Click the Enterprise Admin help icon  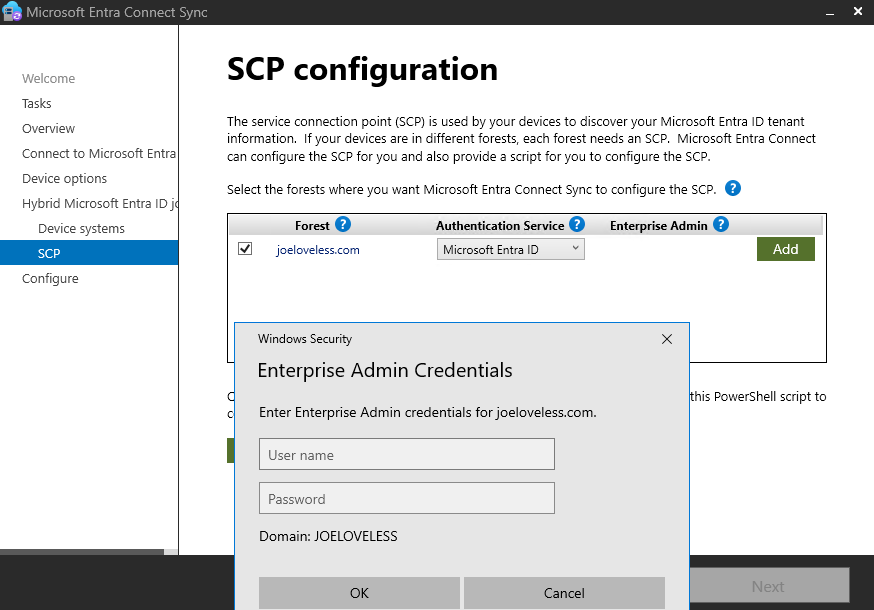pyautogui.click(x=720, y=225)
